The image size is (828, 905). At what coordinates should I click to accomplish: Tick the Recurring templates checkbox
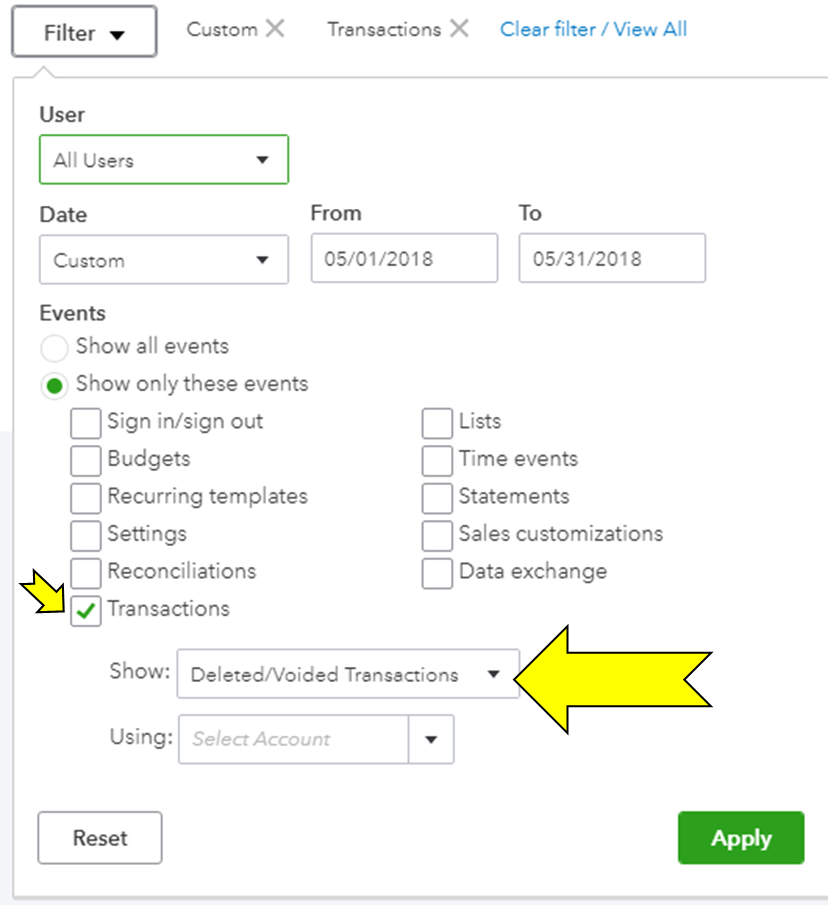(x=86, y=498)
